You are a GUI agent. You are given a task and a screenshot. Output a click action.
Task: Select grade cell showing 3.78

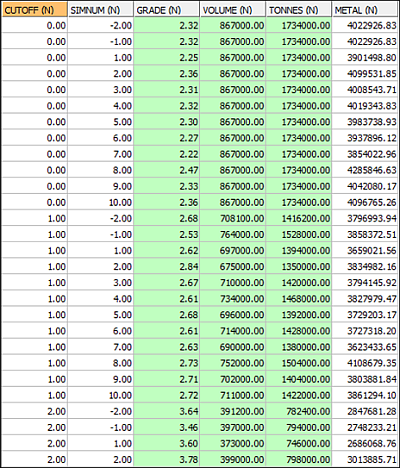point(166,460)
